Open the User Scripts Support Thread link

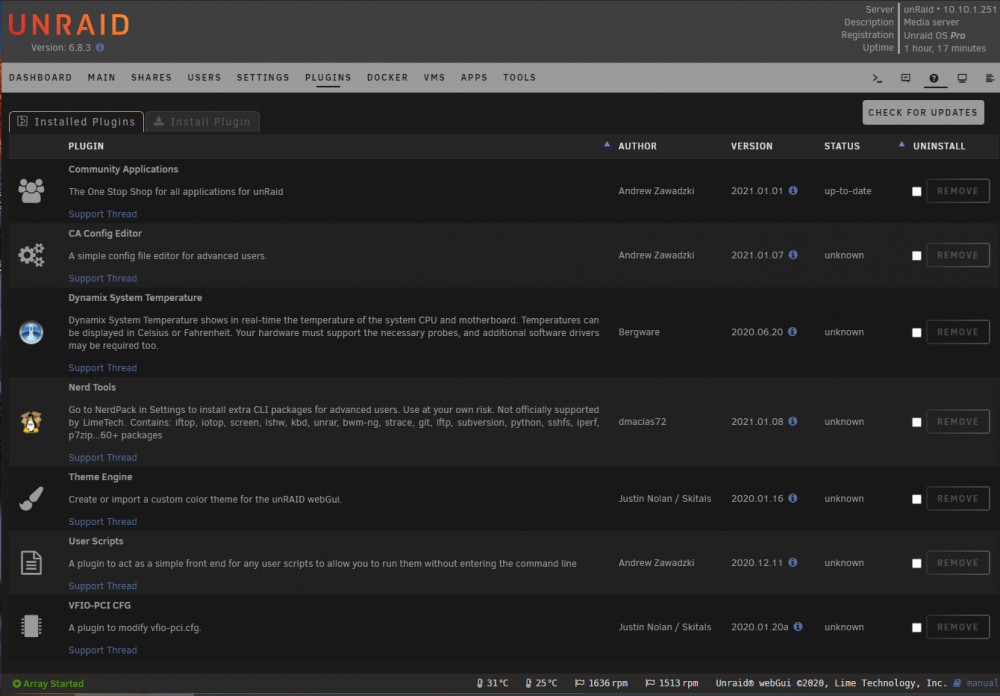pyautogui.click(x=103, y=586)
